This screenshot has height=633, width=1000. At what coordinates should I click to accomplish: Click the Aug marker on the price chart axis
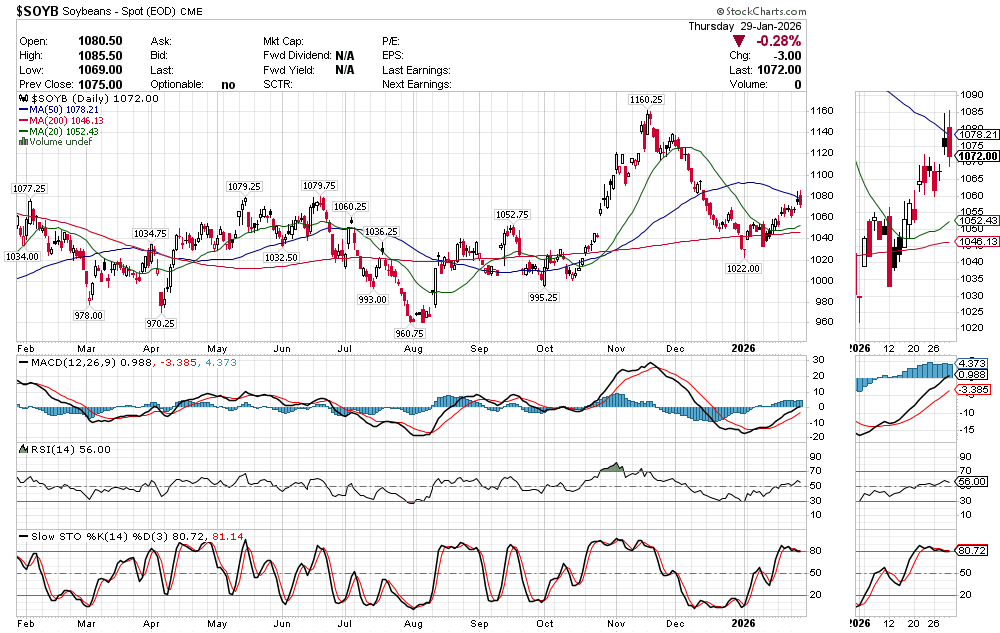(412, 349)
